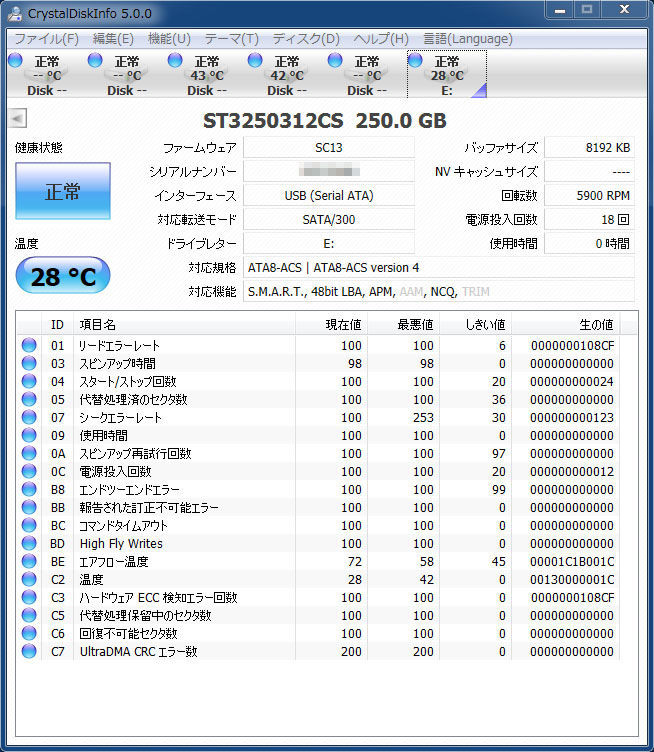Click status orb of 代替処理済のセクタ数 row
654x752 pixels.
29,400
